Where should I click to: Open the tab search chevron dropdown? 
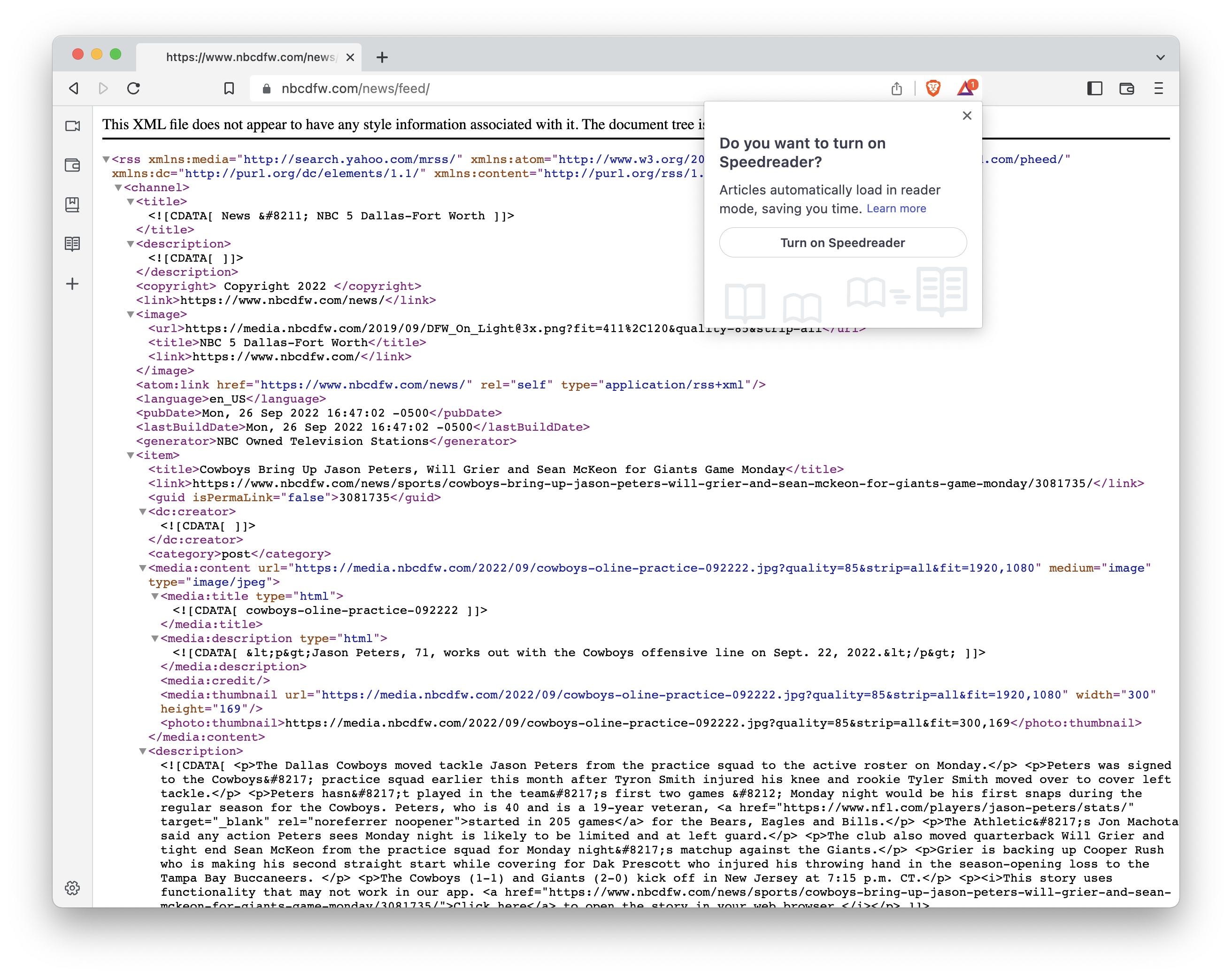pos(1160,57)
